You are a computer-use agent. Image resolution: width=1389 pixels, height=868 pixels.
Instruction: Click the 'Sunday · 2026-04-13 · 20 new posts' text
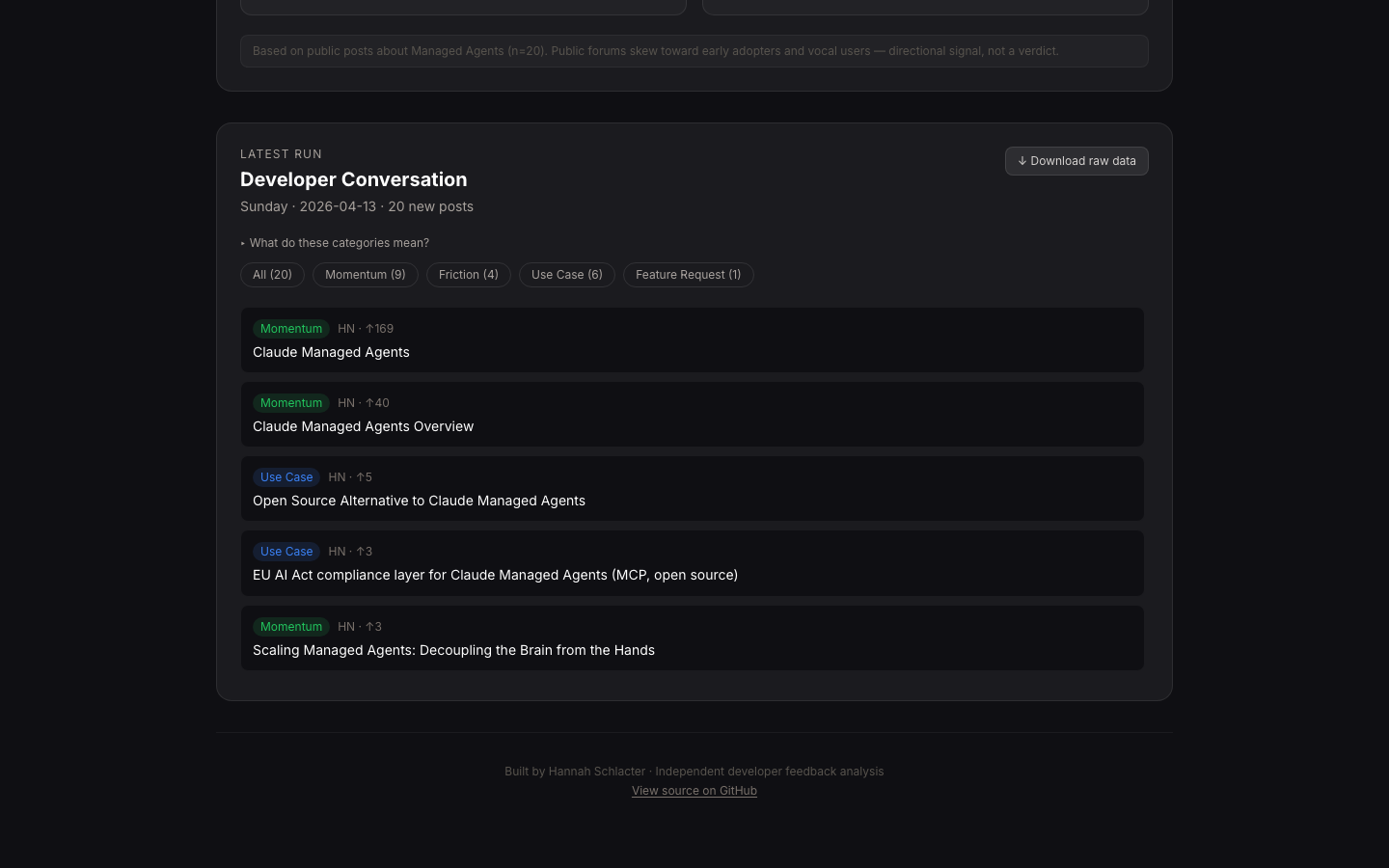357,206
